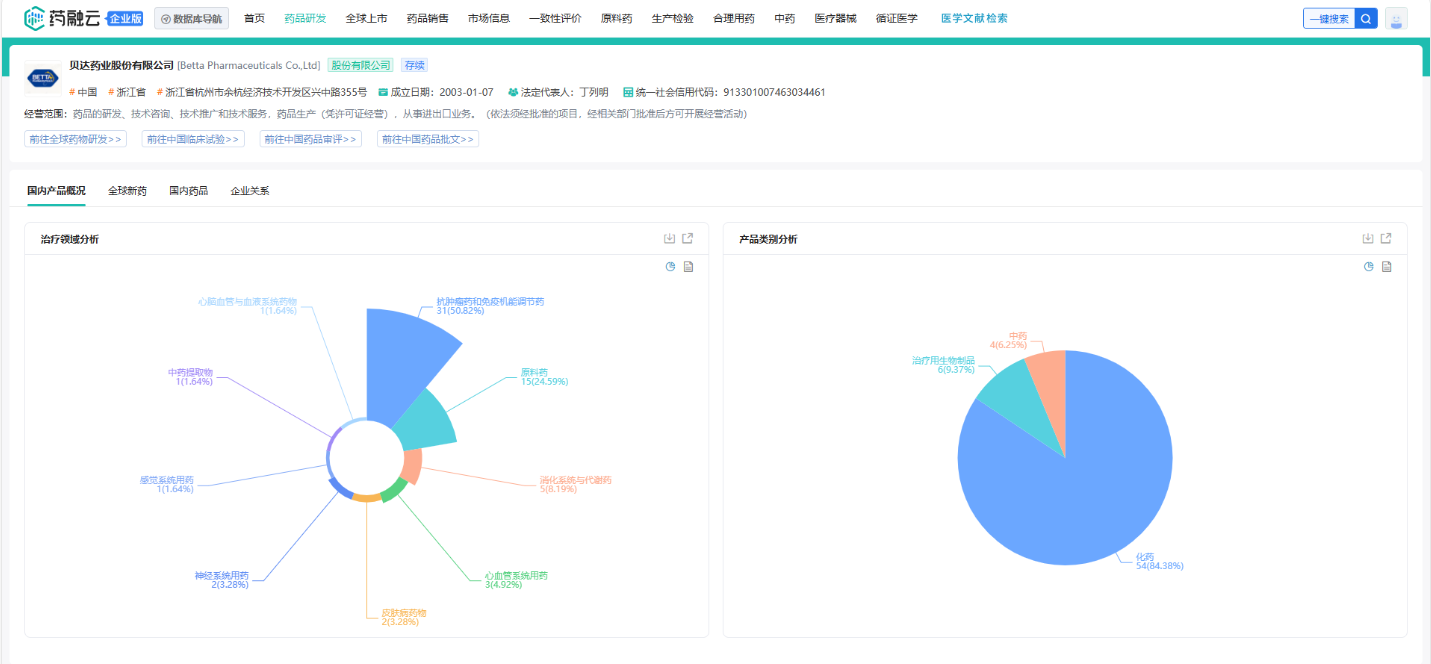The width and height of the screenshot is (1431, 664).
Task: Click the 股份有限公司 tag
Action: (x=361, y=65)
